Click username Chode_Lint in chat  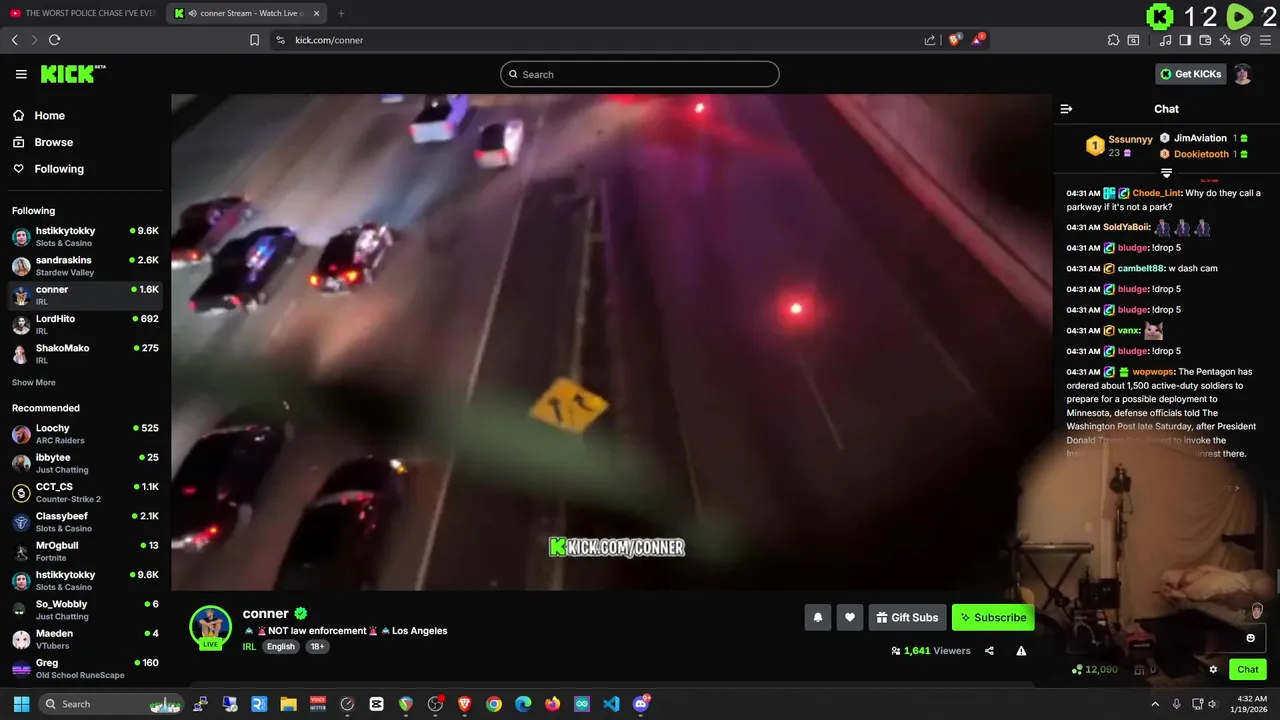coord(1157,193)
